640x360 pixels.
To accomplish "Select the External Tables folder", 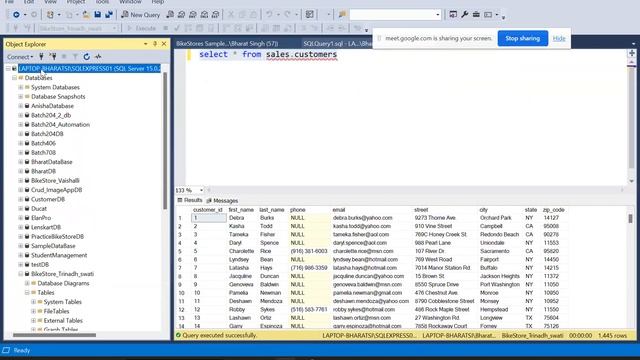I will pyautogui.click(x=63, y=321).
